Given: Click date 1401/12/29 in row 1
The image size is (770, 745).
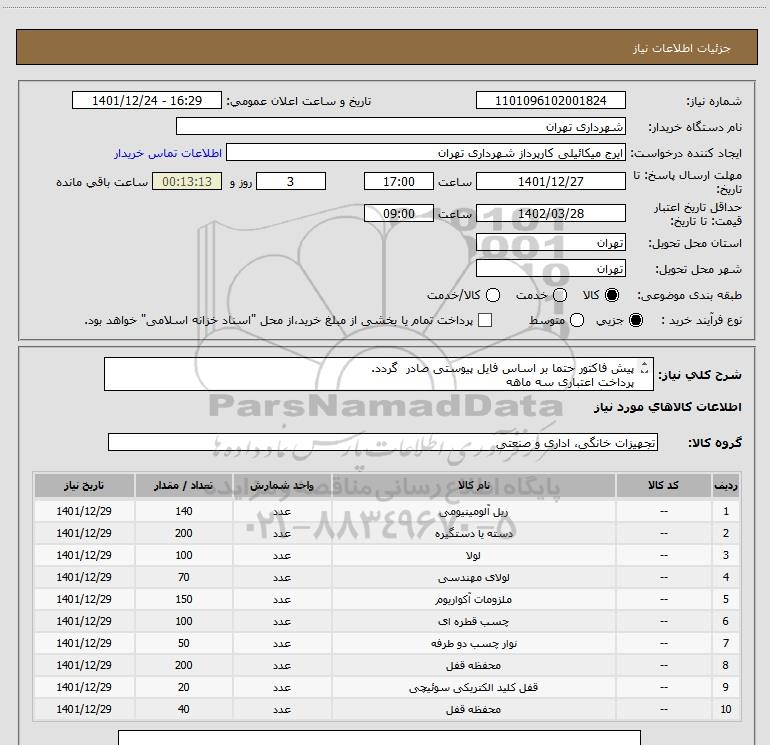Looking at the screenshot, I should pos(84,511).
